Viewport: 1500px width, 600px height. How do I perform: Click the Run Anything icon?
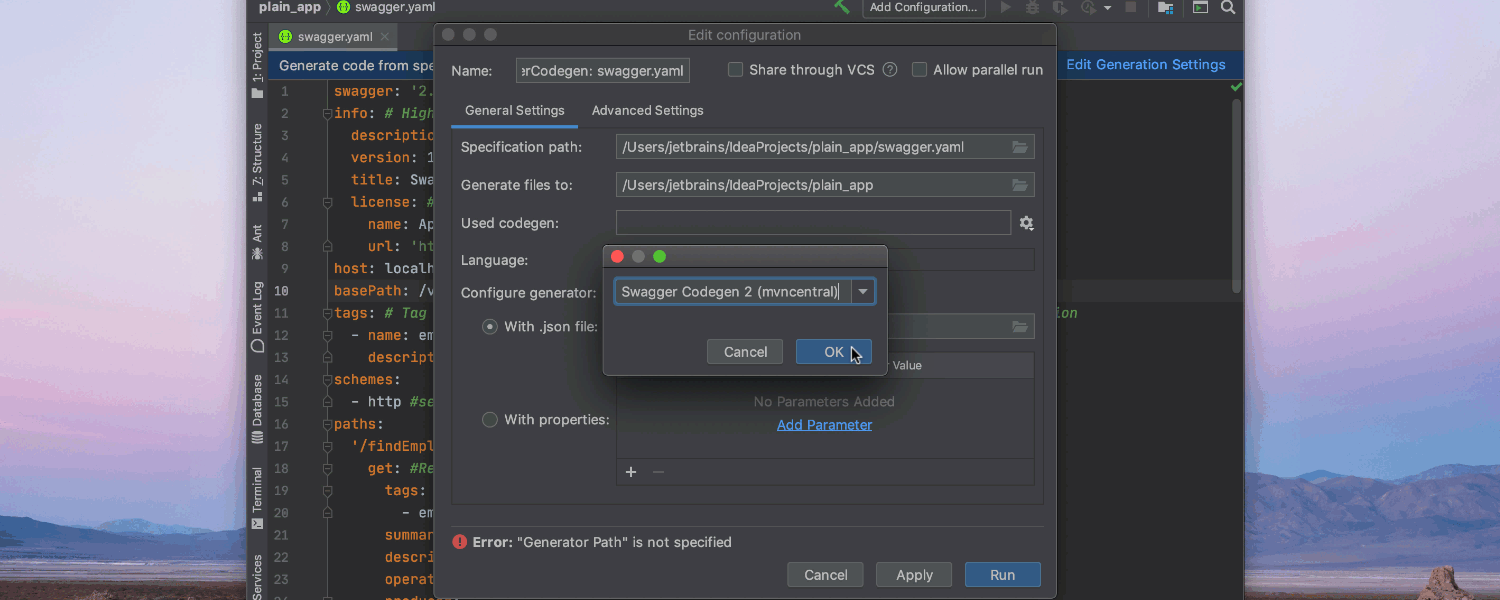point(1200,7)
